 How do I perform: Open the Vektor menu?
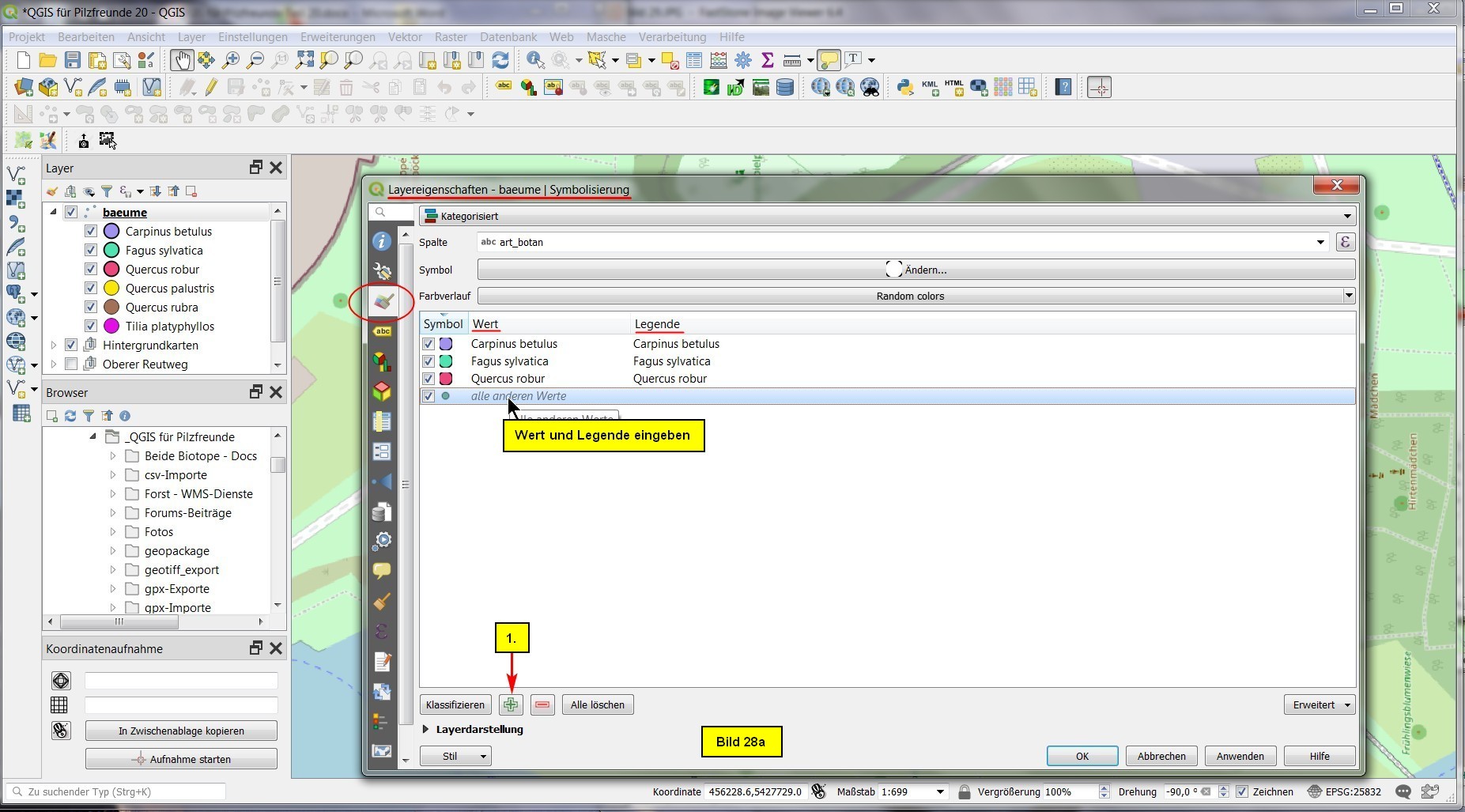click(404, 37)
